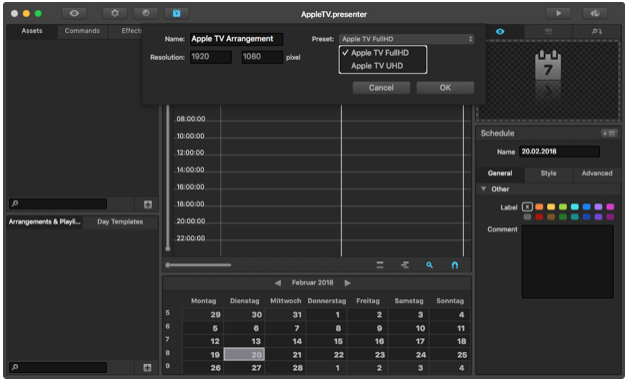630x382 pixels.
Task: Select the magenta label swatch
Action: coord(610,207)
